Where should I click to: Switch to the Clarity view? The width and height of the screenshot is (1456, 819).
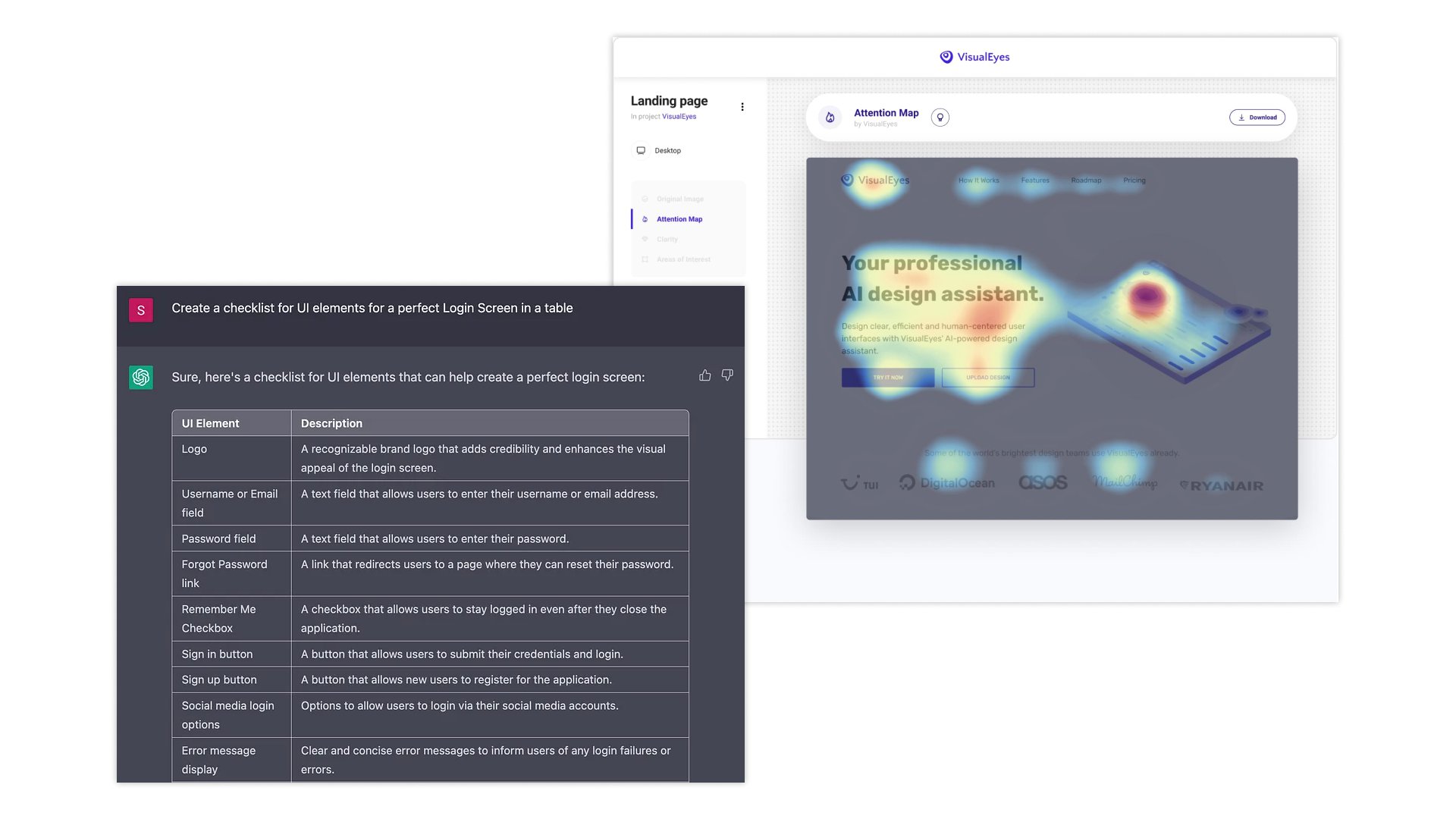667,239
